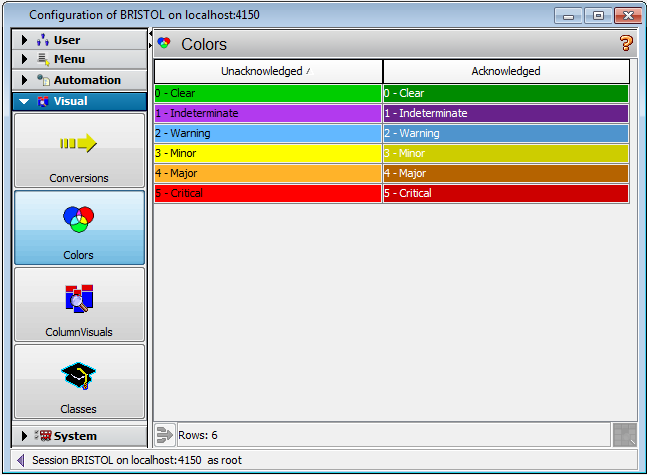Expand the Automation section arrow
The image size is (647, 475).
[x=24, y=80]
